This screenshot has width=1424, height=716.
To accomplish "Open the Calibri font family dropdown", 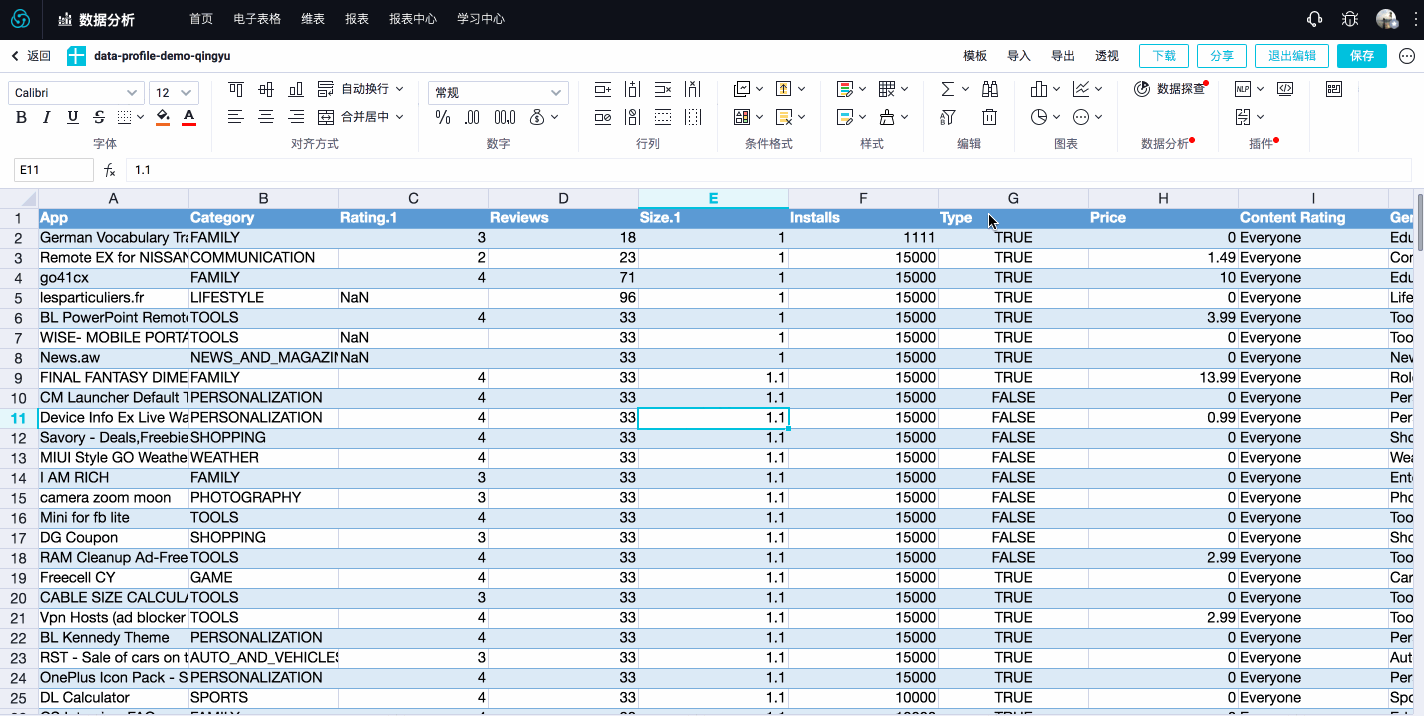I will click(76, 93).
